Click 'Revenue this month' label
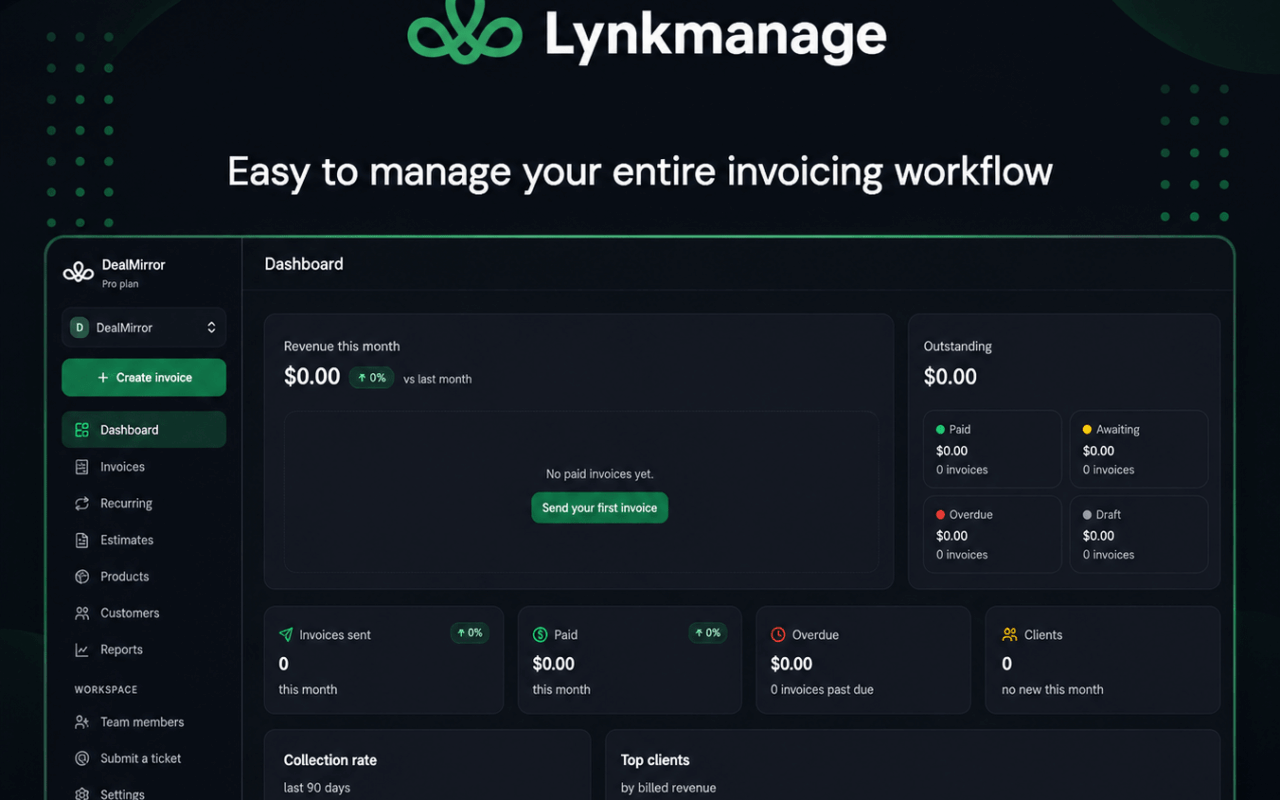 point(342,347)
